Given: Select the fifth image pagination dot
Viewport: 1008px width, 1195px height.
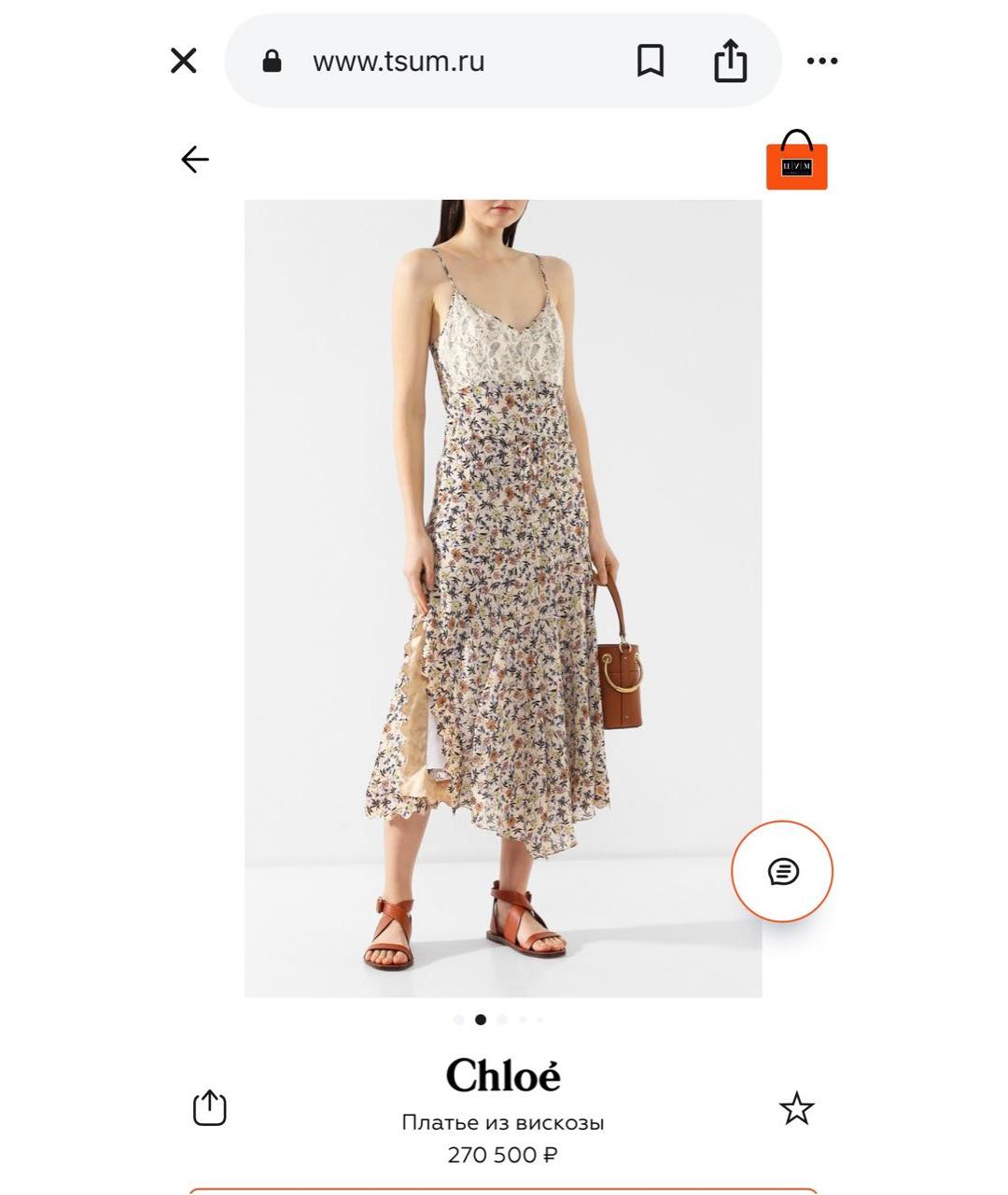Looking at the screenshot, I should pyautogui.click(x=539, y=1019).
